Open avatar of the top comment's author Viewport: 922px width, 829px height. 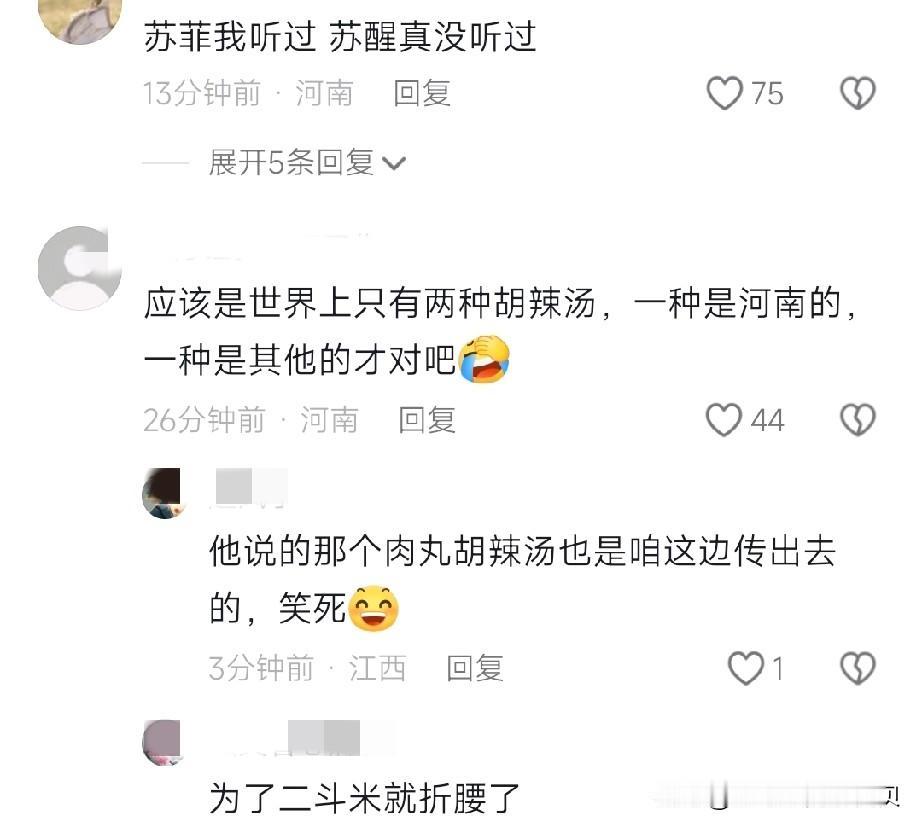pyautogui.click(x=79, y=18)
